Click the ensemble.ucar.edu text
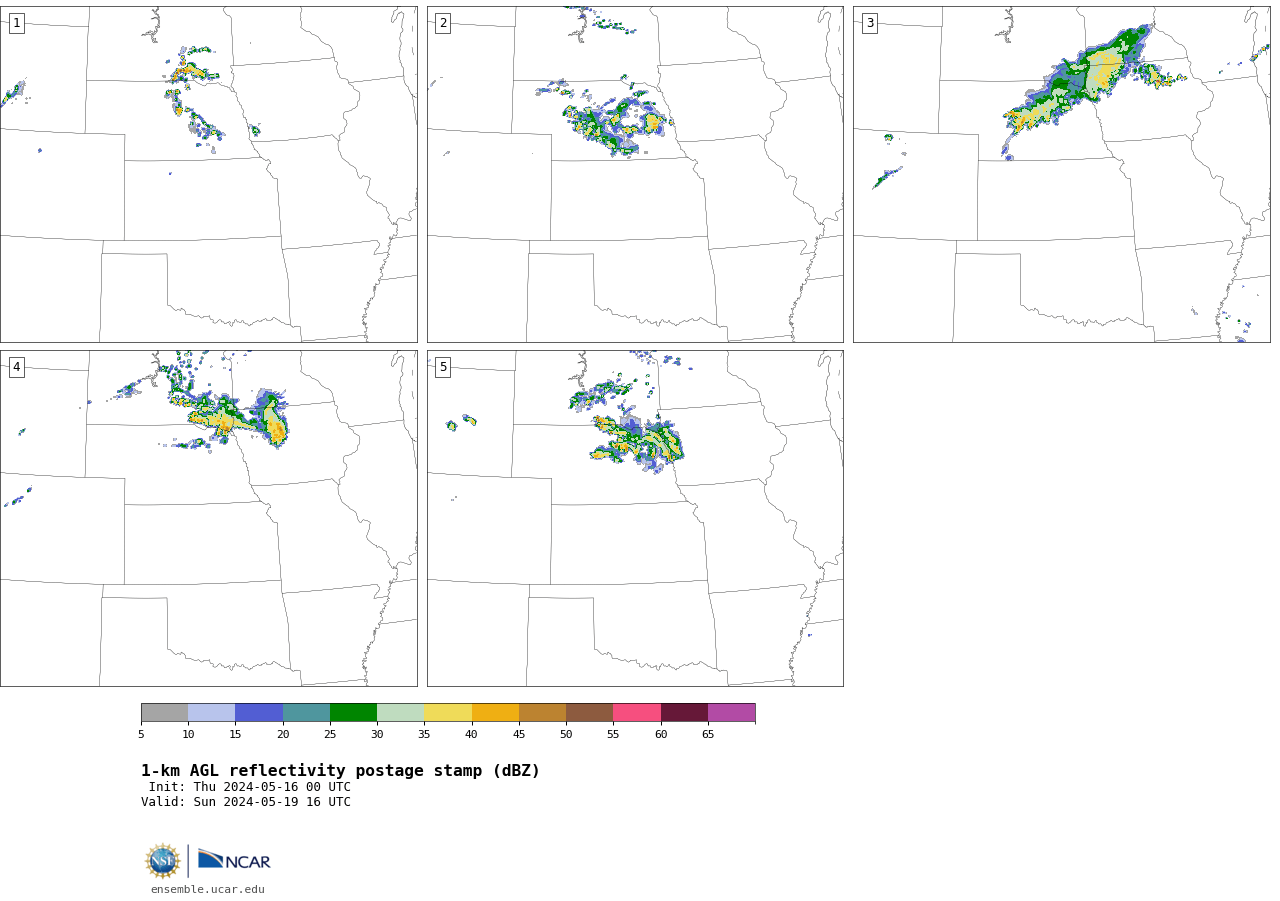This screenshot has height=901, width=1280. (x=208, y=889)
